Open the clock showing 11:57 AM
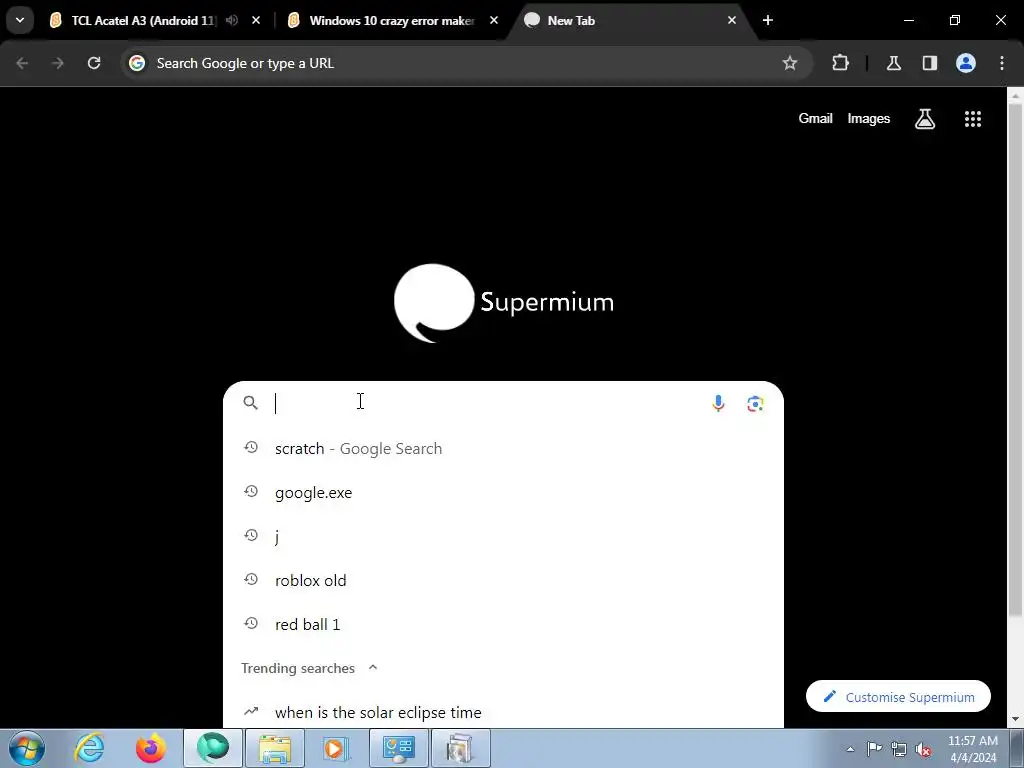This screenshot has height=768, width=1024. pos(972,749)
